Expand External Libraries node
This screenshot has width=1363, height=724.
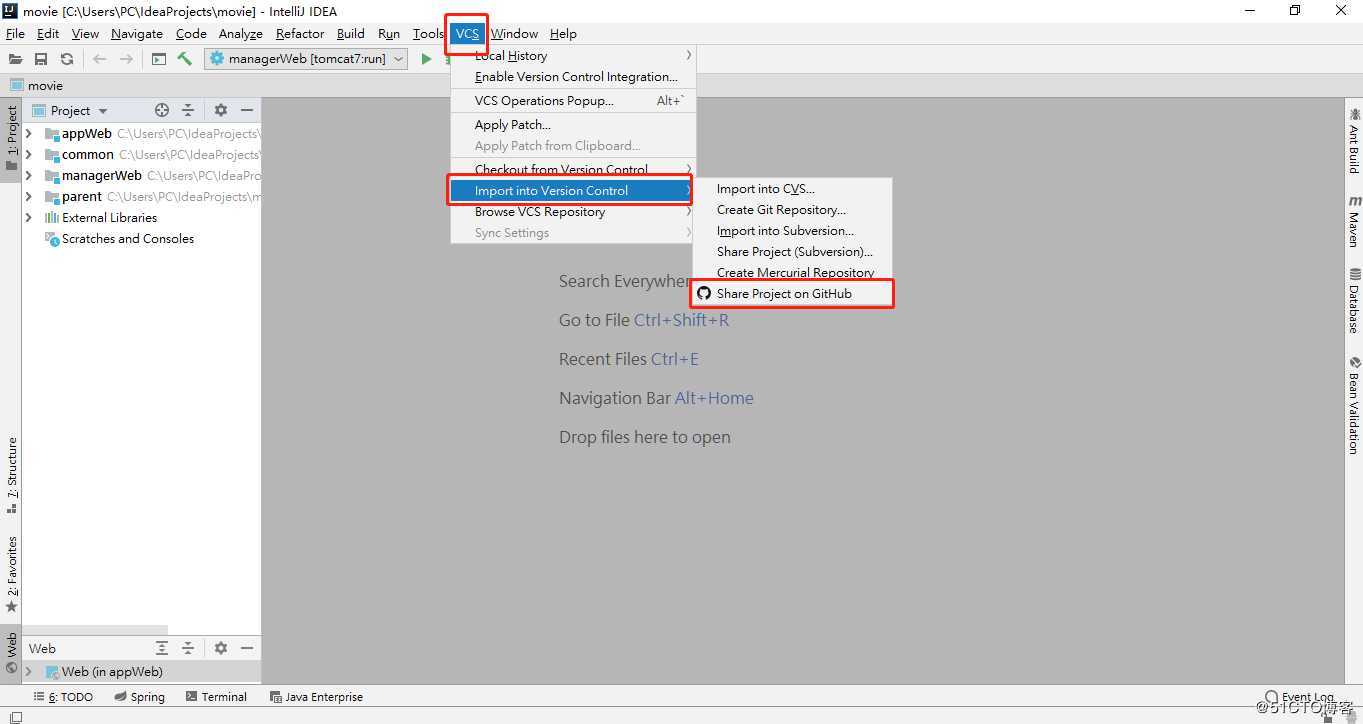(x=29, y=217)
